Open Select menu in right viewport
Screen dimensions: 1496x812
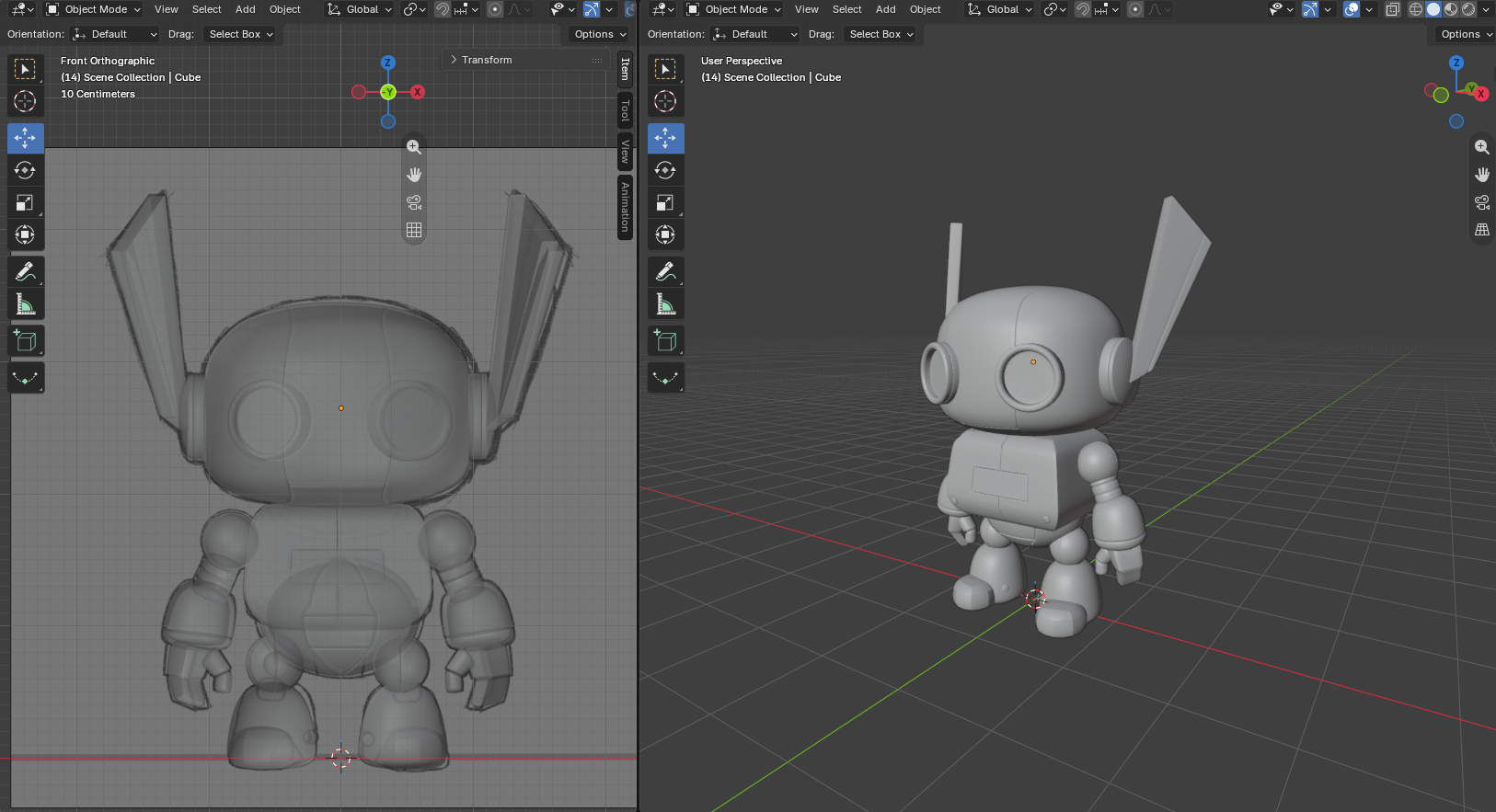(847, 9)
